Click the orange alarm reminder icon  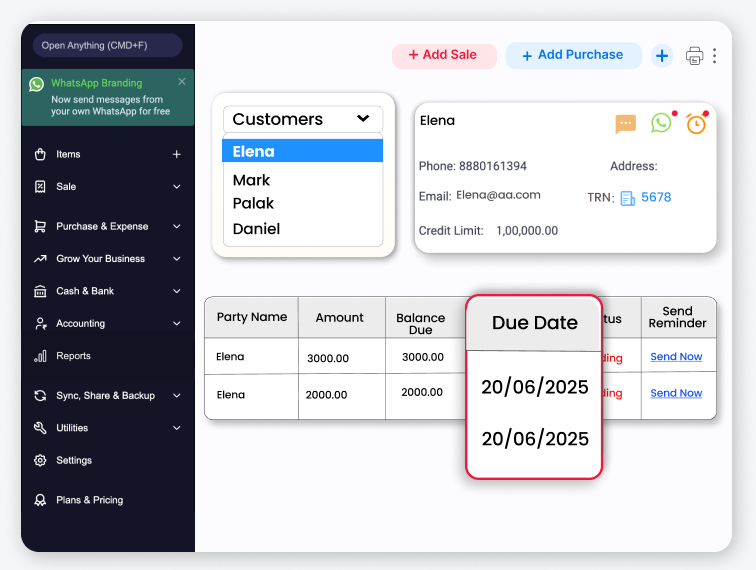[x=696, y=124]
